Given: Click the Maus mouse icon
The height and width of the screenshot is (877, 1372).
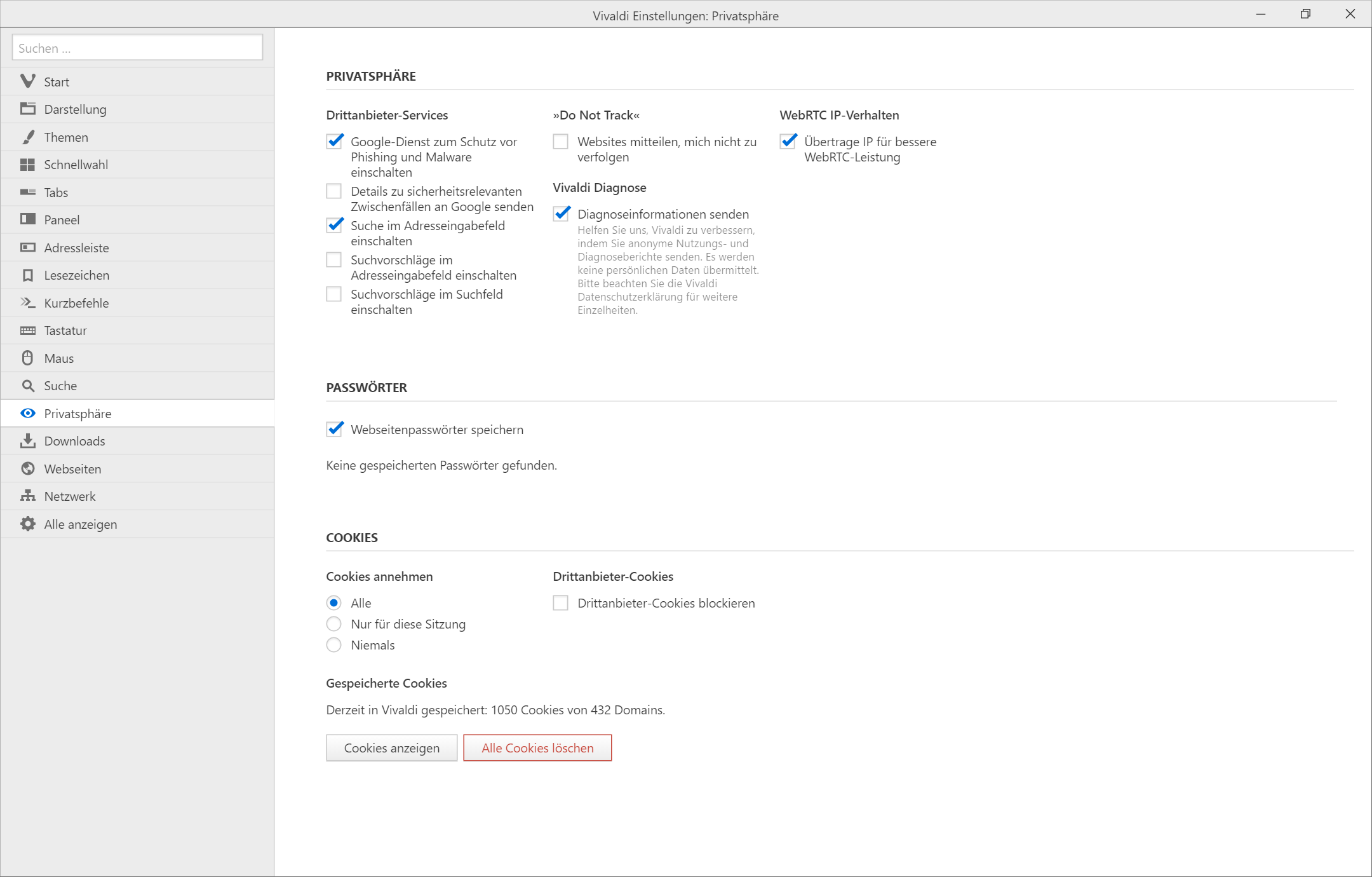Looking at the screenshot, I should [x=27, y=358].
